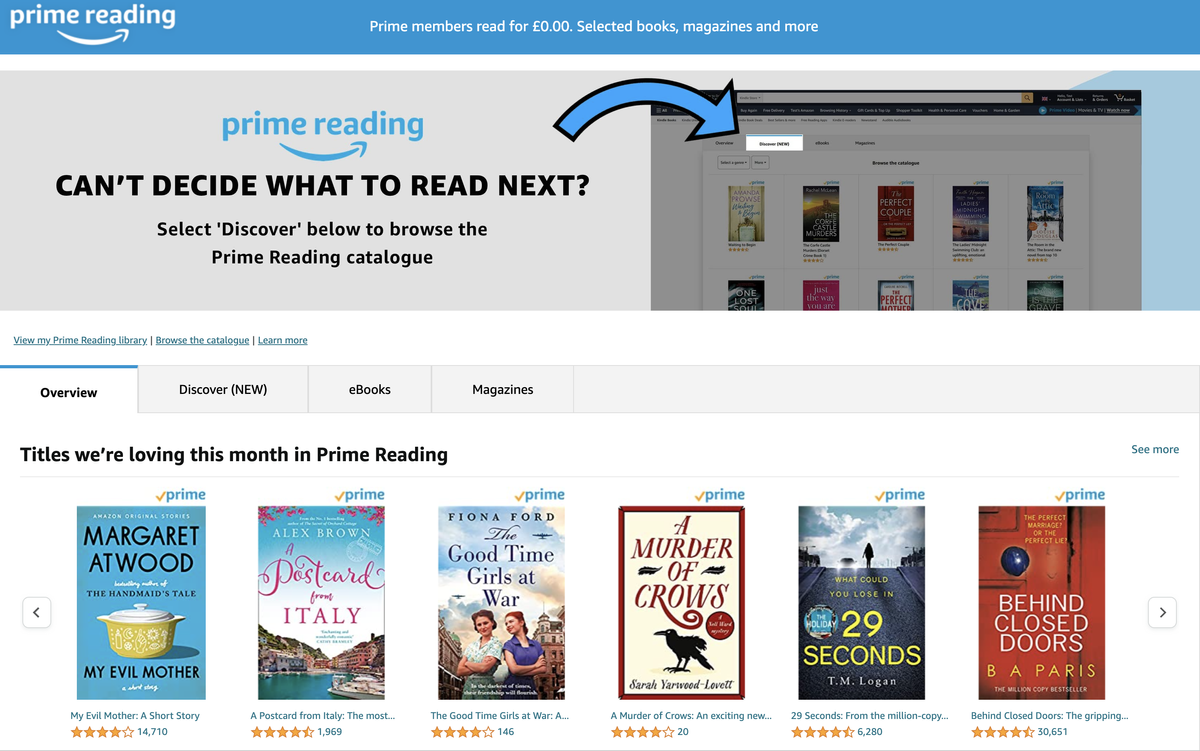Image resolution: width=1200 pixels, height=751 pixels.
Task: Click See more for loved titles
Action: pyautogui.click(x=1155, y=449)
